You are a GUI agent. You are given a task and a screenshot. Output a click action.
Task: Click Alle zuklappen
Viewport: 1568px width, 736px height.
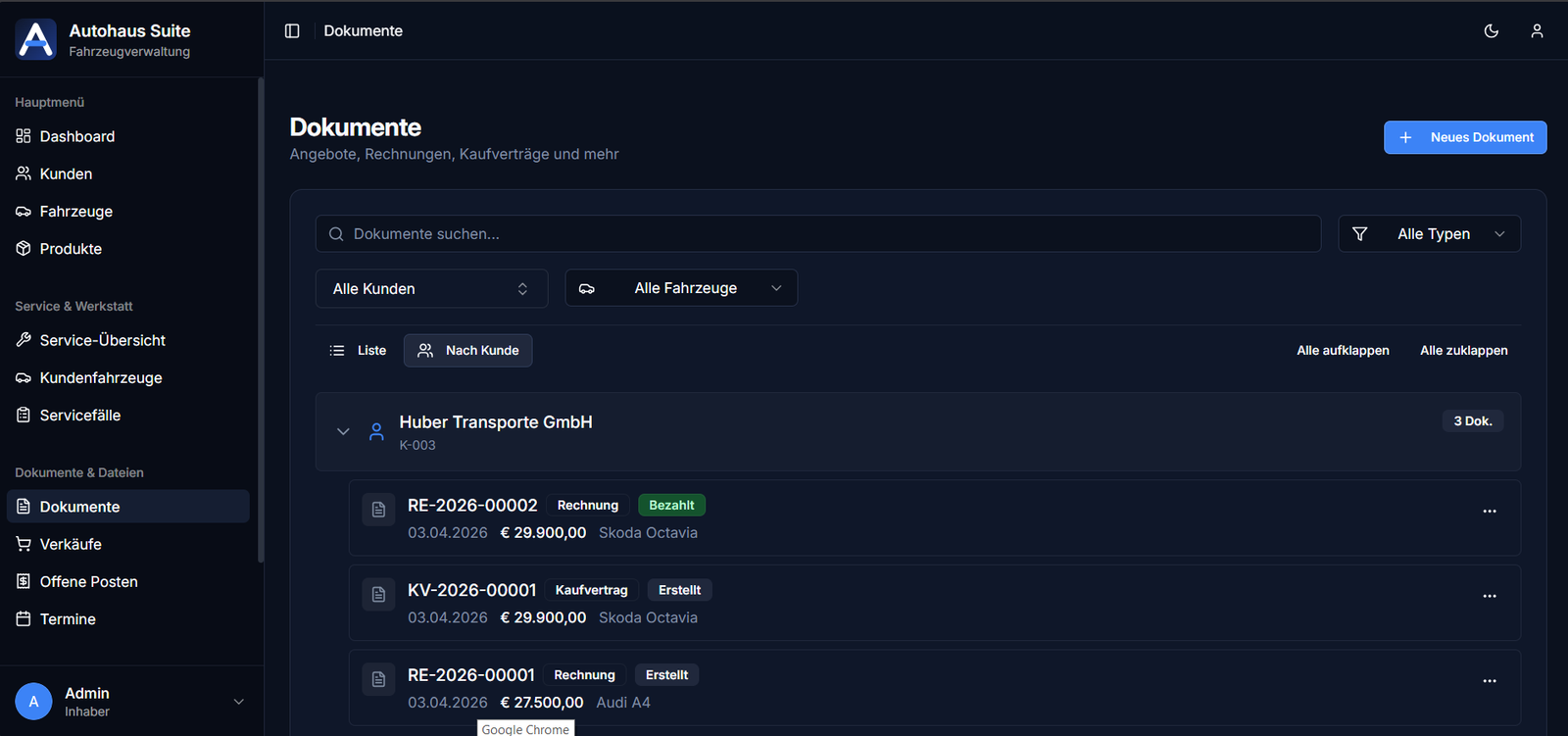pyautogui.click(x=1463, y=351)
